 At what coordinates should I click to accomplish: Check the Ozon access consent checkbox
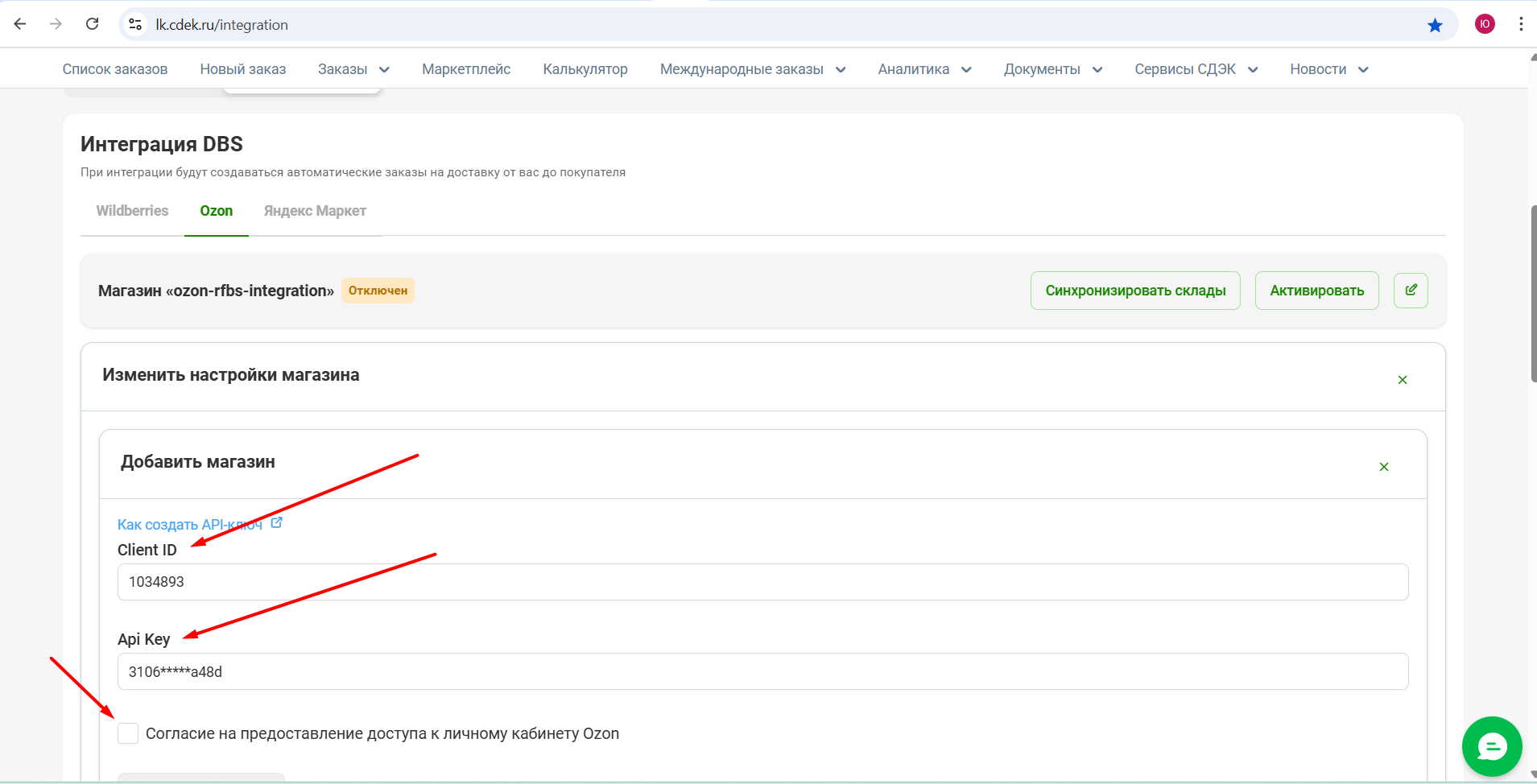click(128, 733)
